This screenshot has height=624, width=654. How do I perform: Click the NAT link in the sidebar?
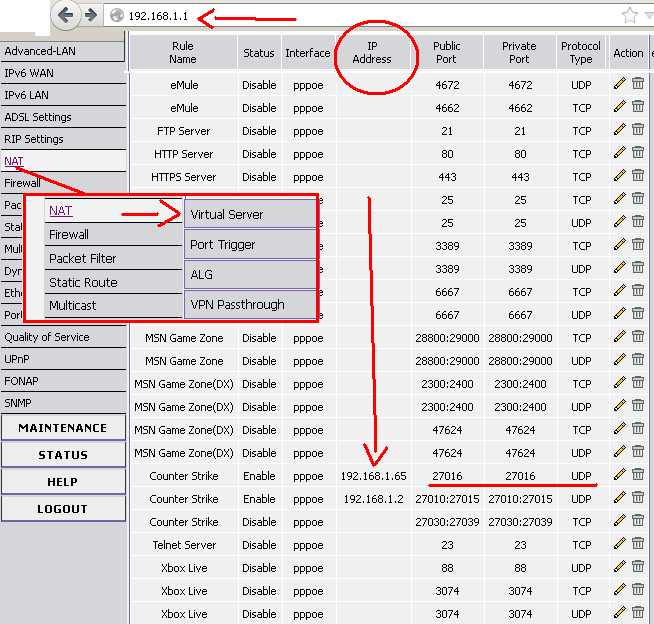(13, 161)
